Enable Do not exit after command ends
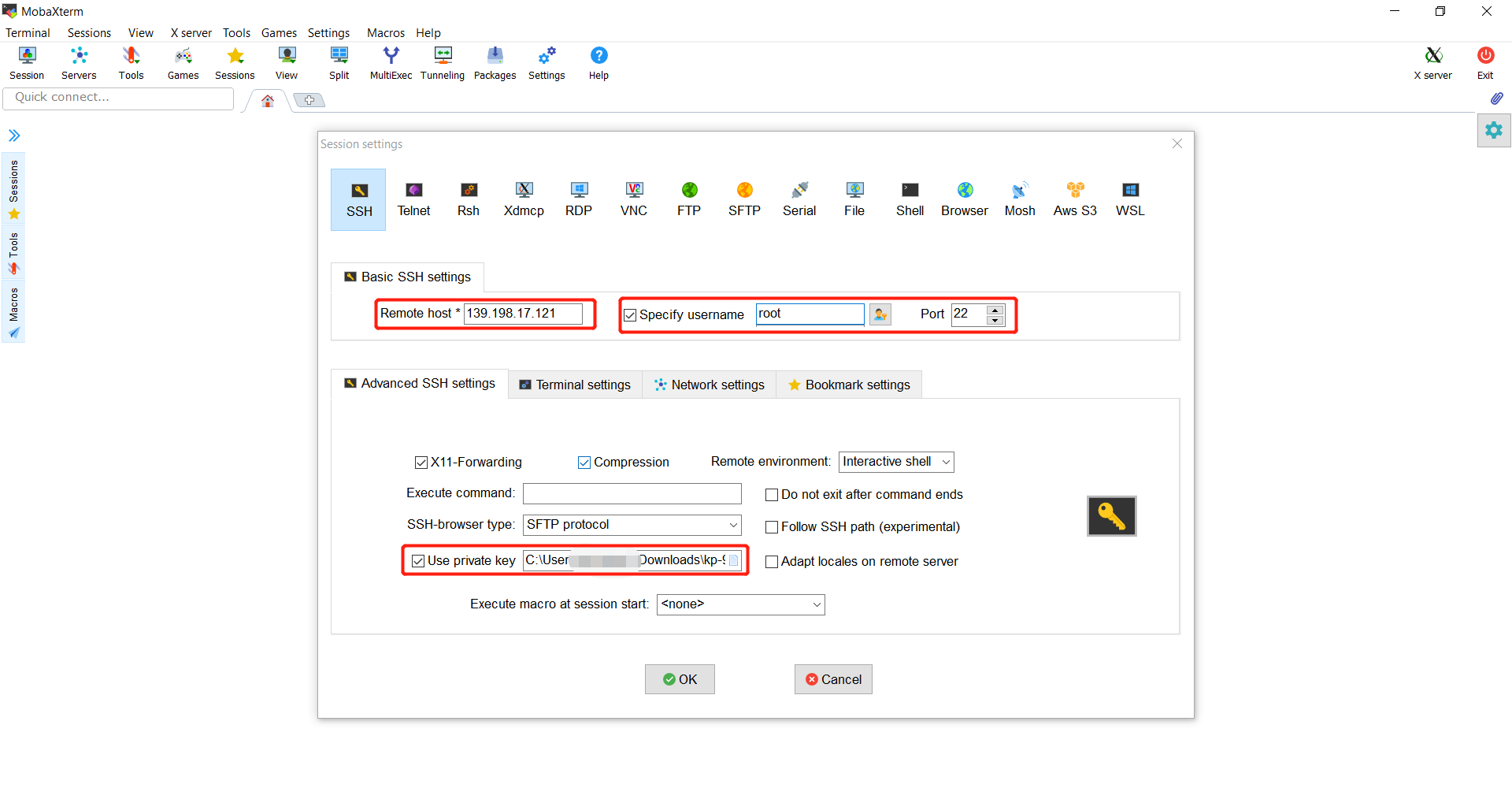 coord(772,495)
